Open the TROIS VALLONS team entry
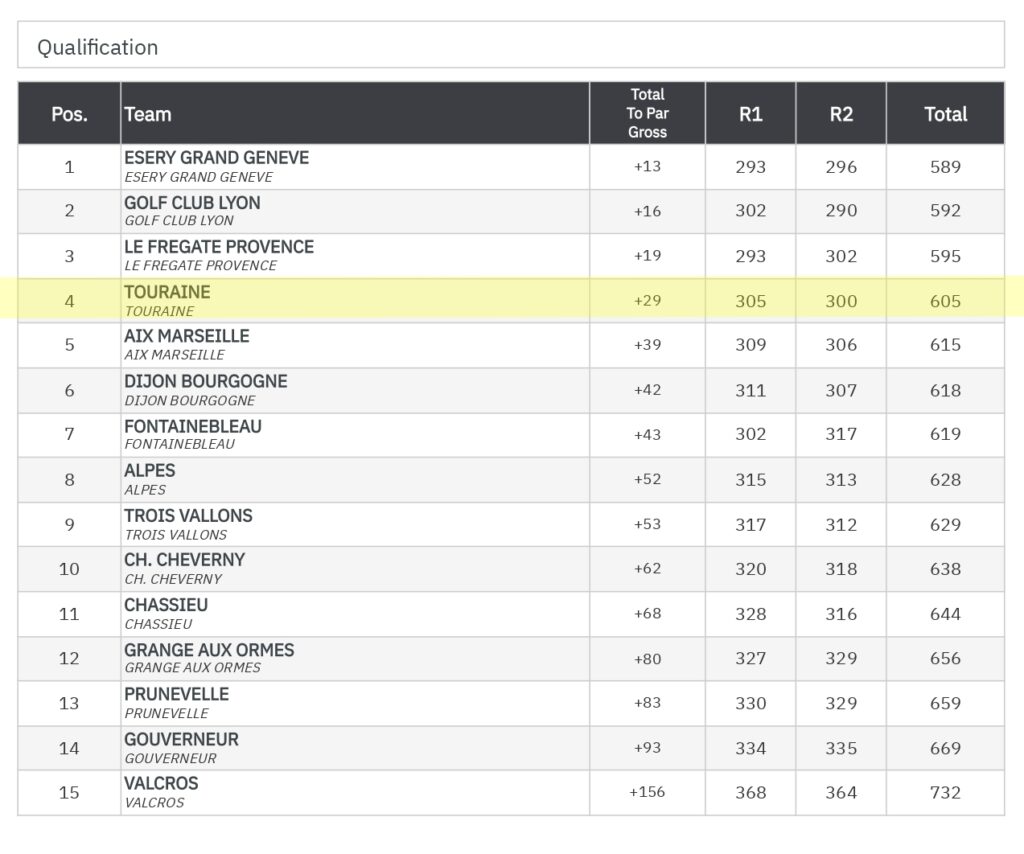Image resolution: width=1024 pixels, height=854 pixels. point(188,516)
